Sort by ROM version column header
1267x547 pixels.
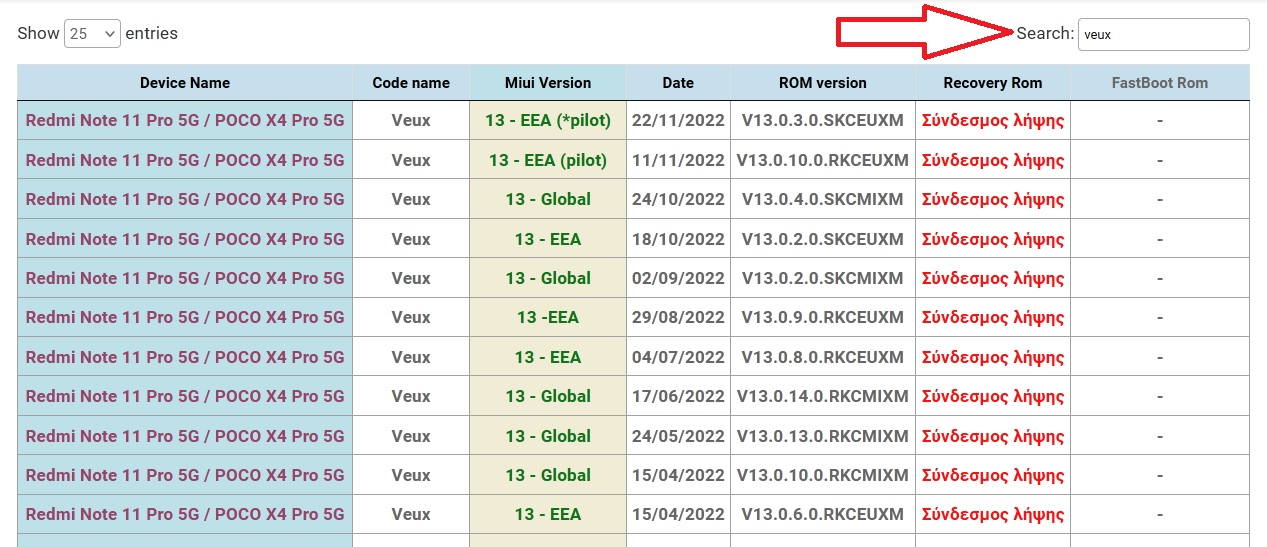click(x=822, y=83)
